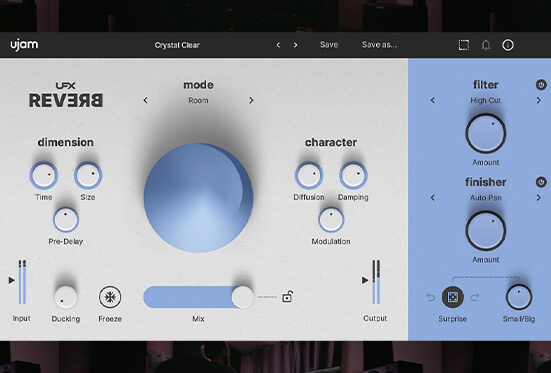Open the Crystal Clear preset name
The image size is (551, 373).
(177, 45)
